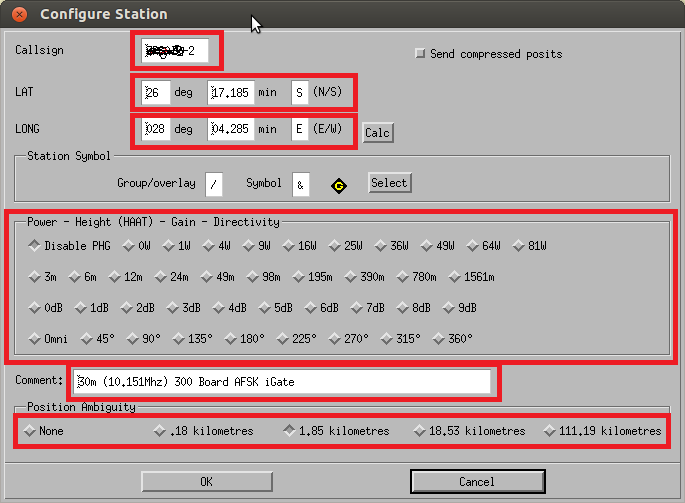
Task: Select 1W power option
Action: [176, 246]
